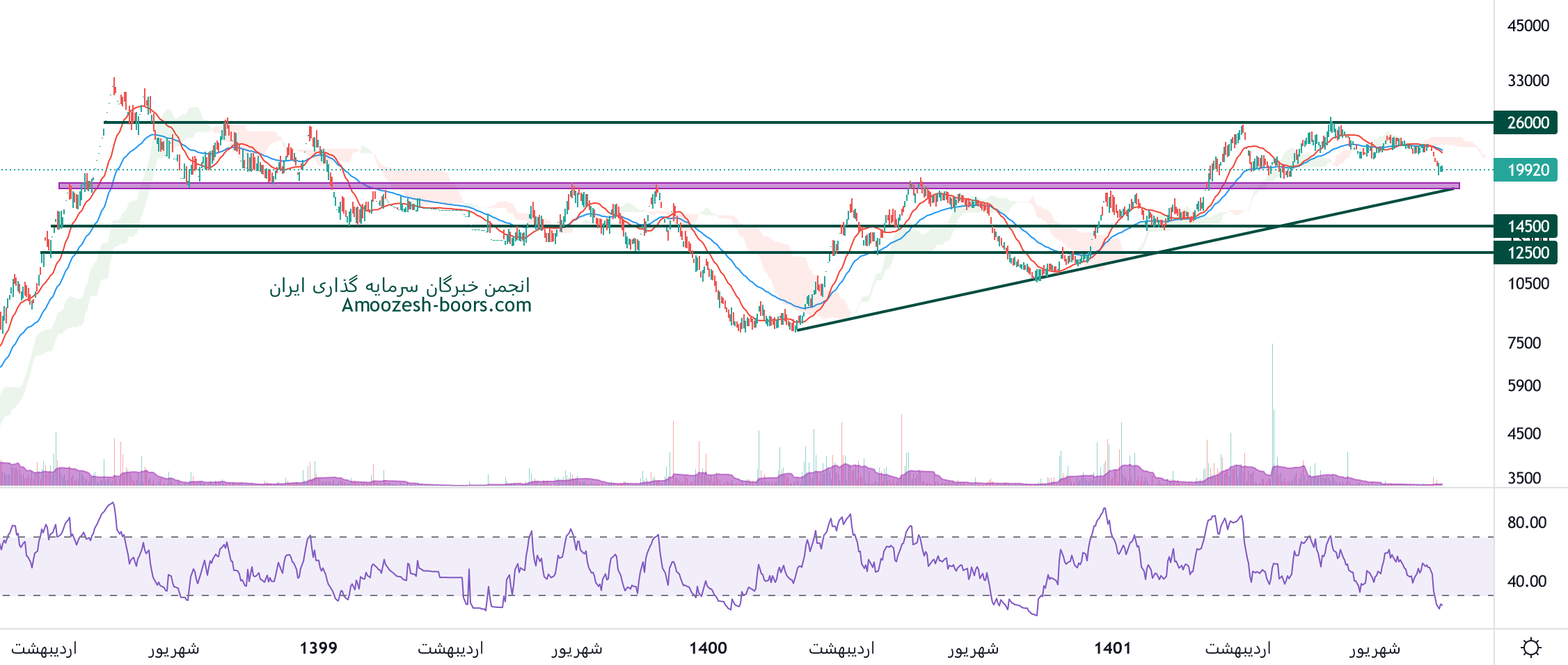Click the 10500 value on price axis
The image size is (1568, 665).
1528,284
